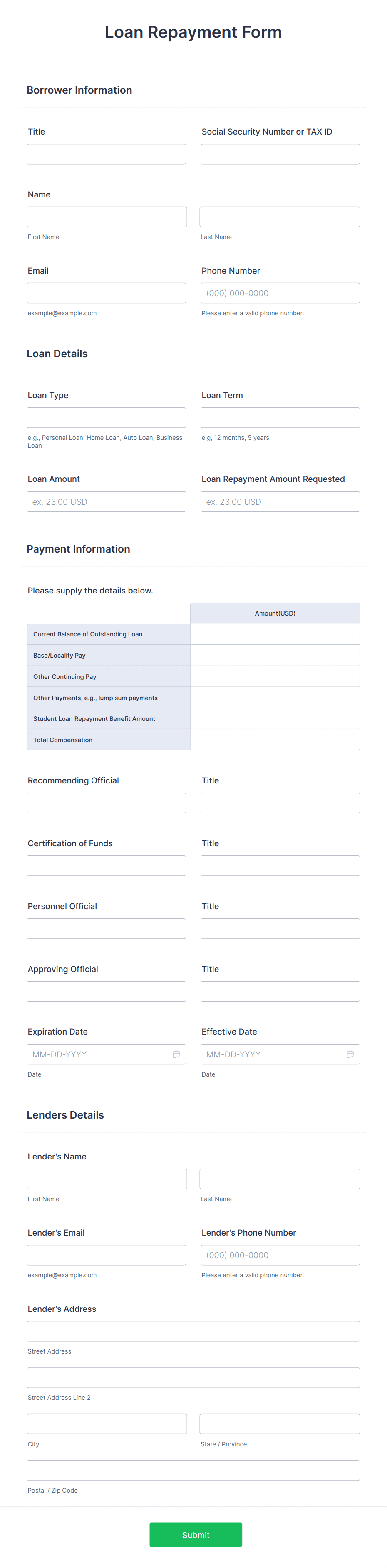This screenshot has height=1568, width=387.
Task: Click the Loan Amount field
Action: (x=107, y=501)
